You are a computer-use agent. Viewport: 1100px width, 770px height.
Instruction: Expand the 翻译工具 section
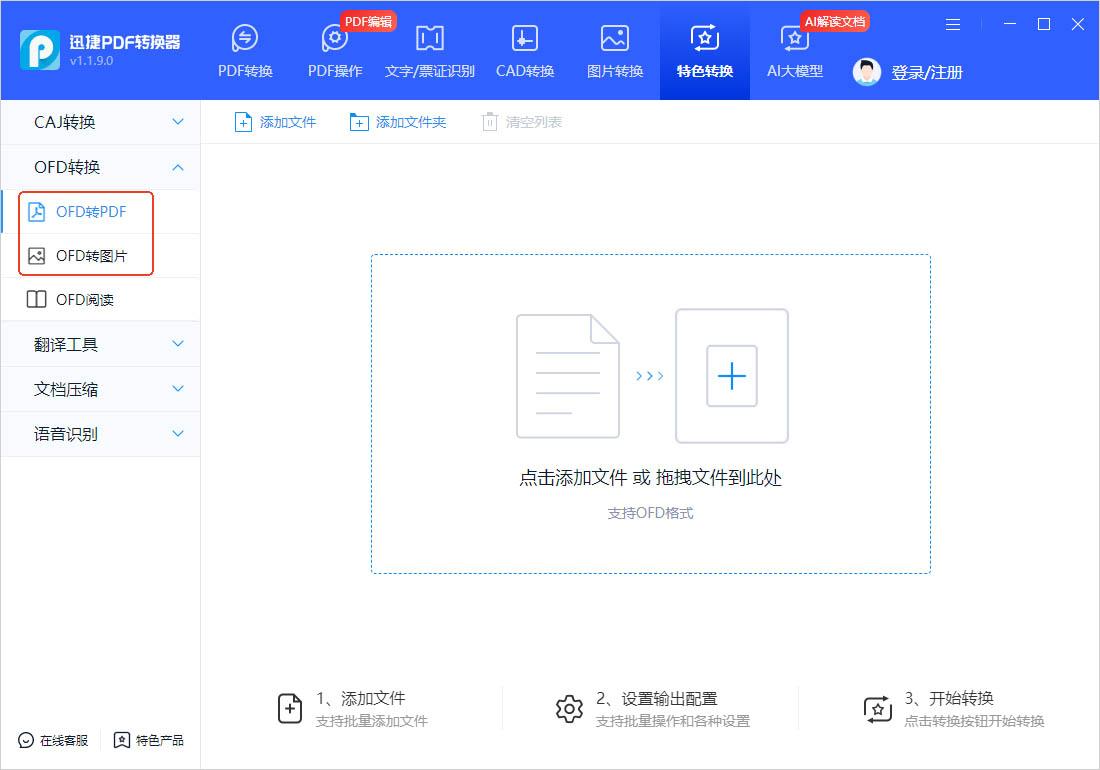pos(100,344)
